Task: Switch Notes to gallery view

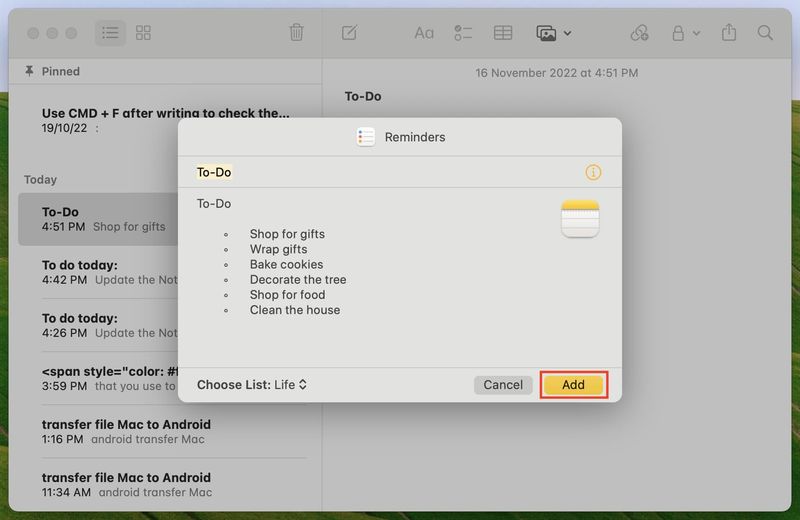Action: point(143,33)
